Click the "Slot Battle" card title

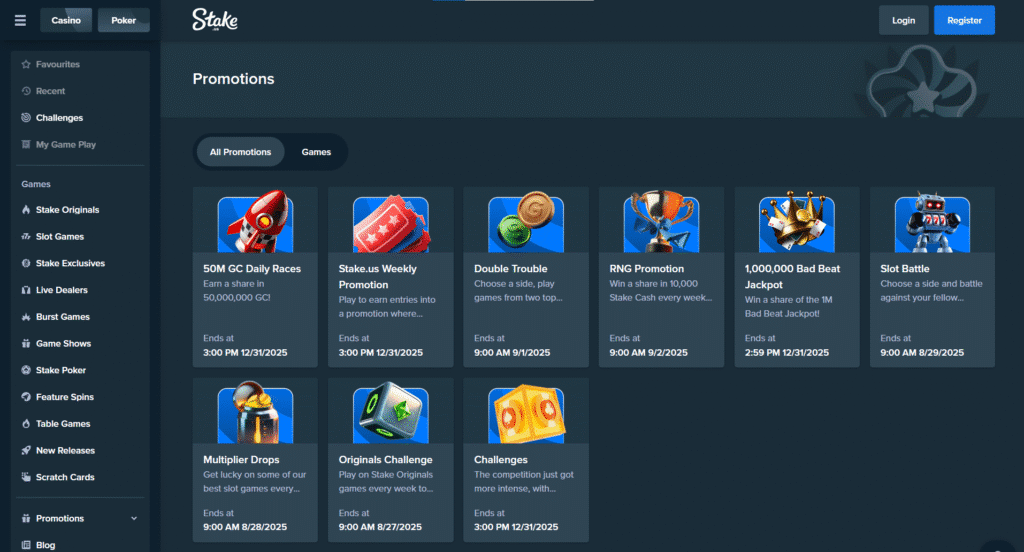904,268
